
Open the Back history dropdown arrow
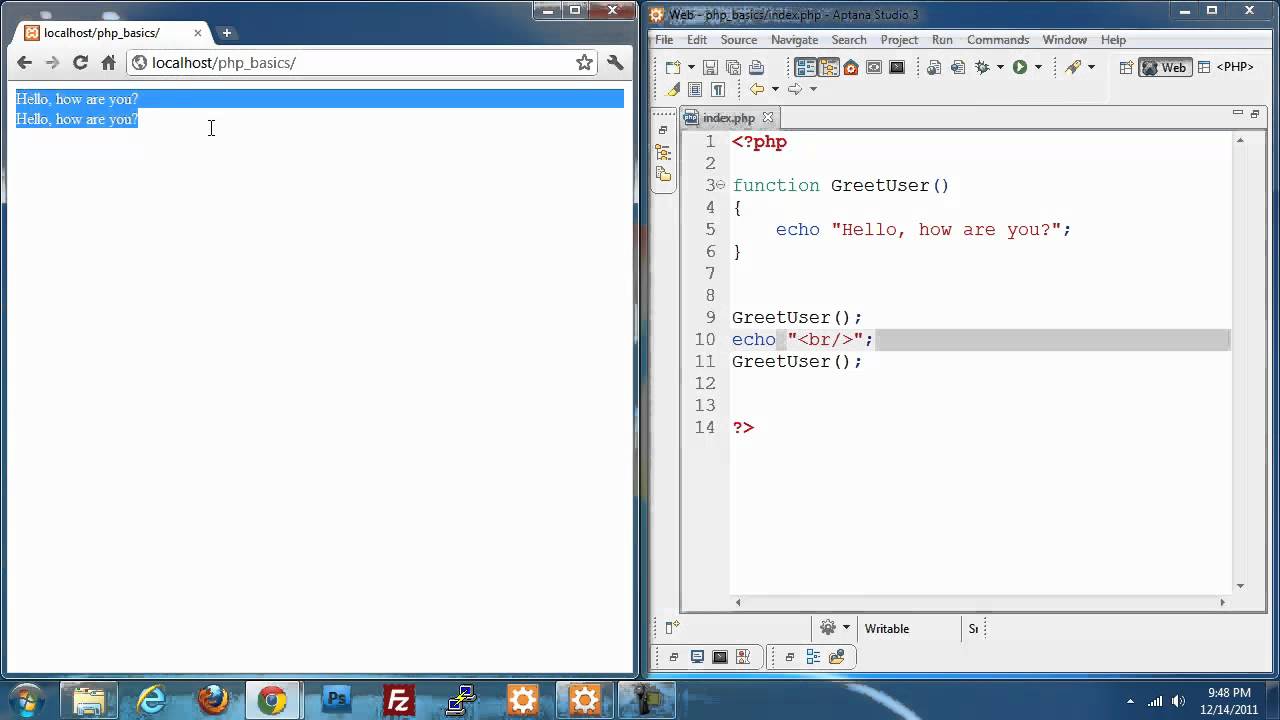[x=775, y=90]
